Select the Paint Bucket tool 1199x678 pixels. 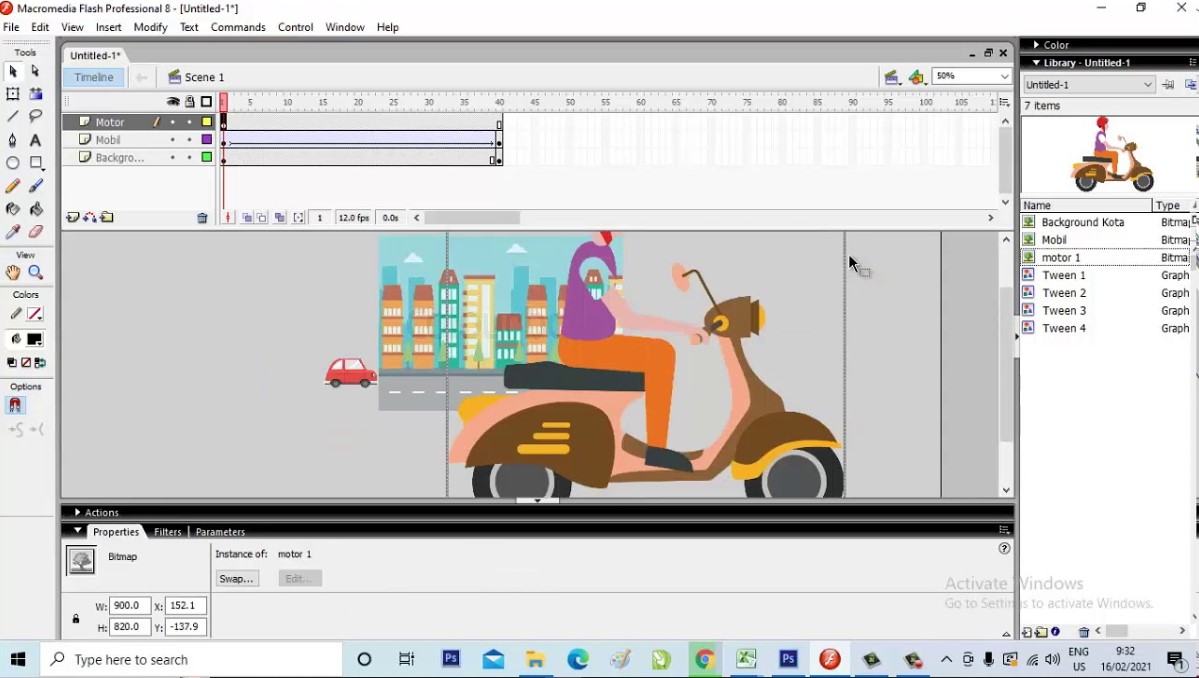pyautogui.click(x=34, y=208)
